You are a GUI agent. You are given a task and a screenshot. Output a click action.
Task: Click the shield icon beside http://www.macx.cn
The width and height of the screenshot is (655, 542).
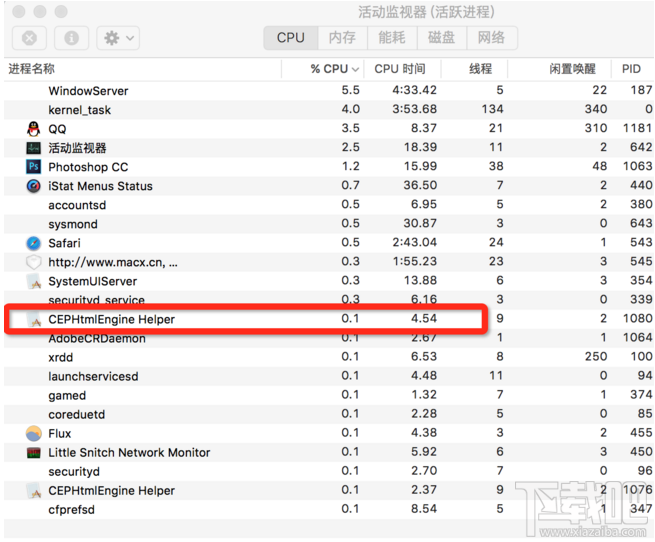[x=33, y=262]
